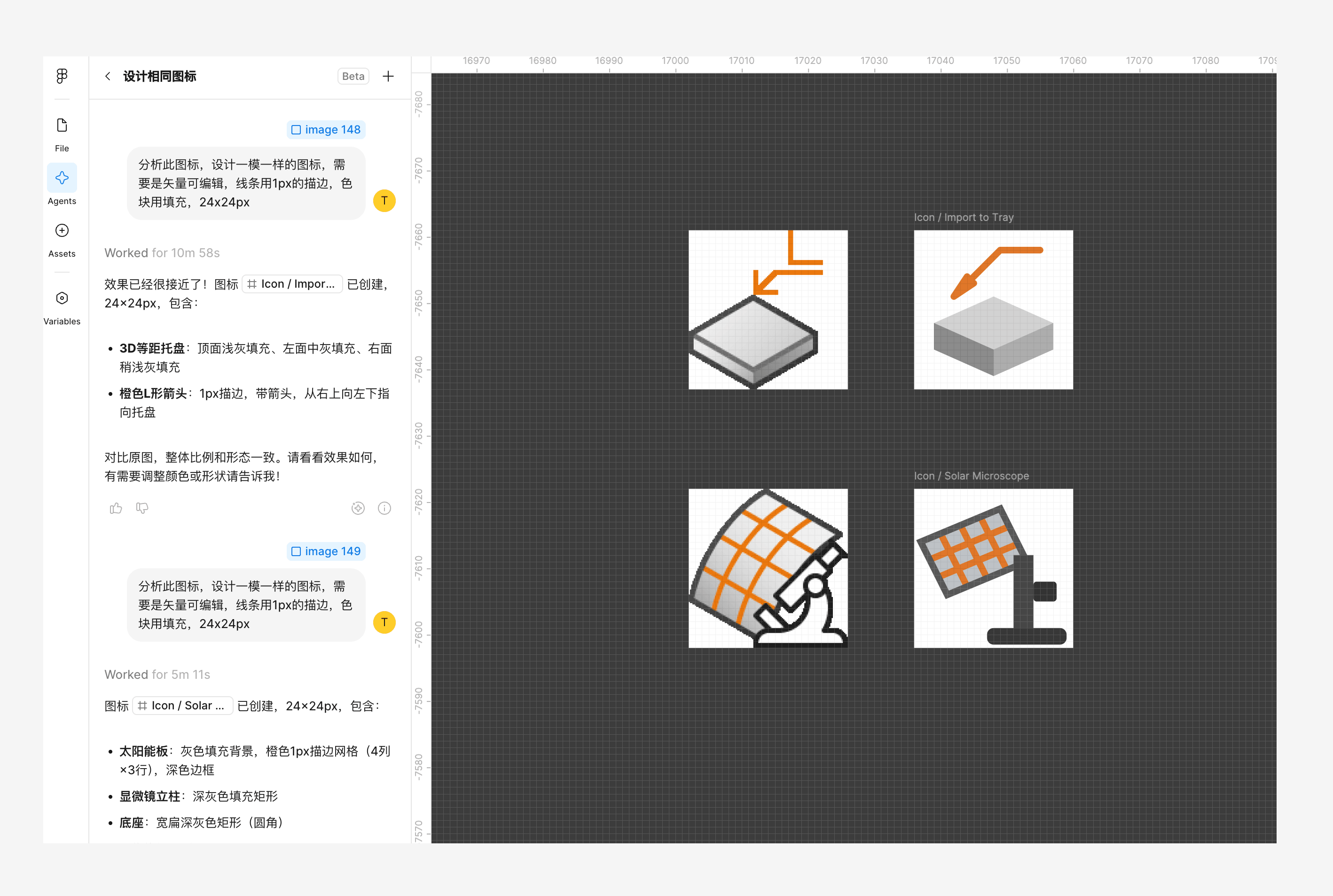Viewport: 1333px width, 896px height.
Task: Click the T avatar next to first prompt
Action: coord(384,201)
